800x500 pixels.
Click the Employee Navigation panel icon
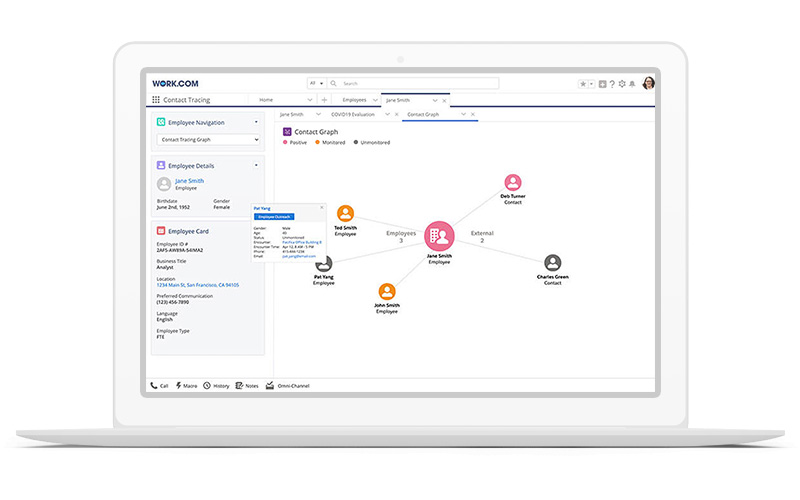tap(161, 122)
